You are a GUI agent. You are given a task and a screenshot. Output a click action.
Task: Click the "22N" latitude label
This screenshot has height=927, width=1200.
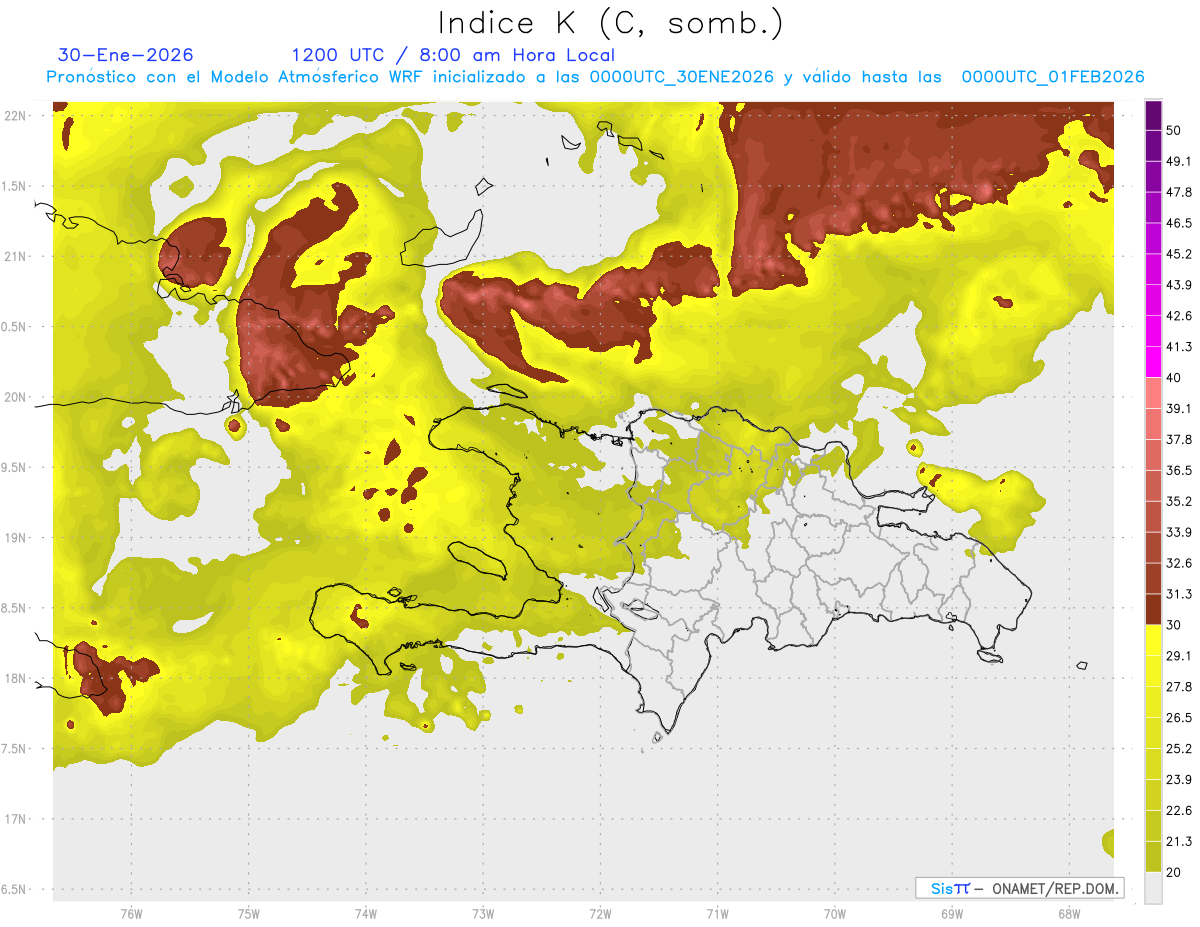point(14,116)
